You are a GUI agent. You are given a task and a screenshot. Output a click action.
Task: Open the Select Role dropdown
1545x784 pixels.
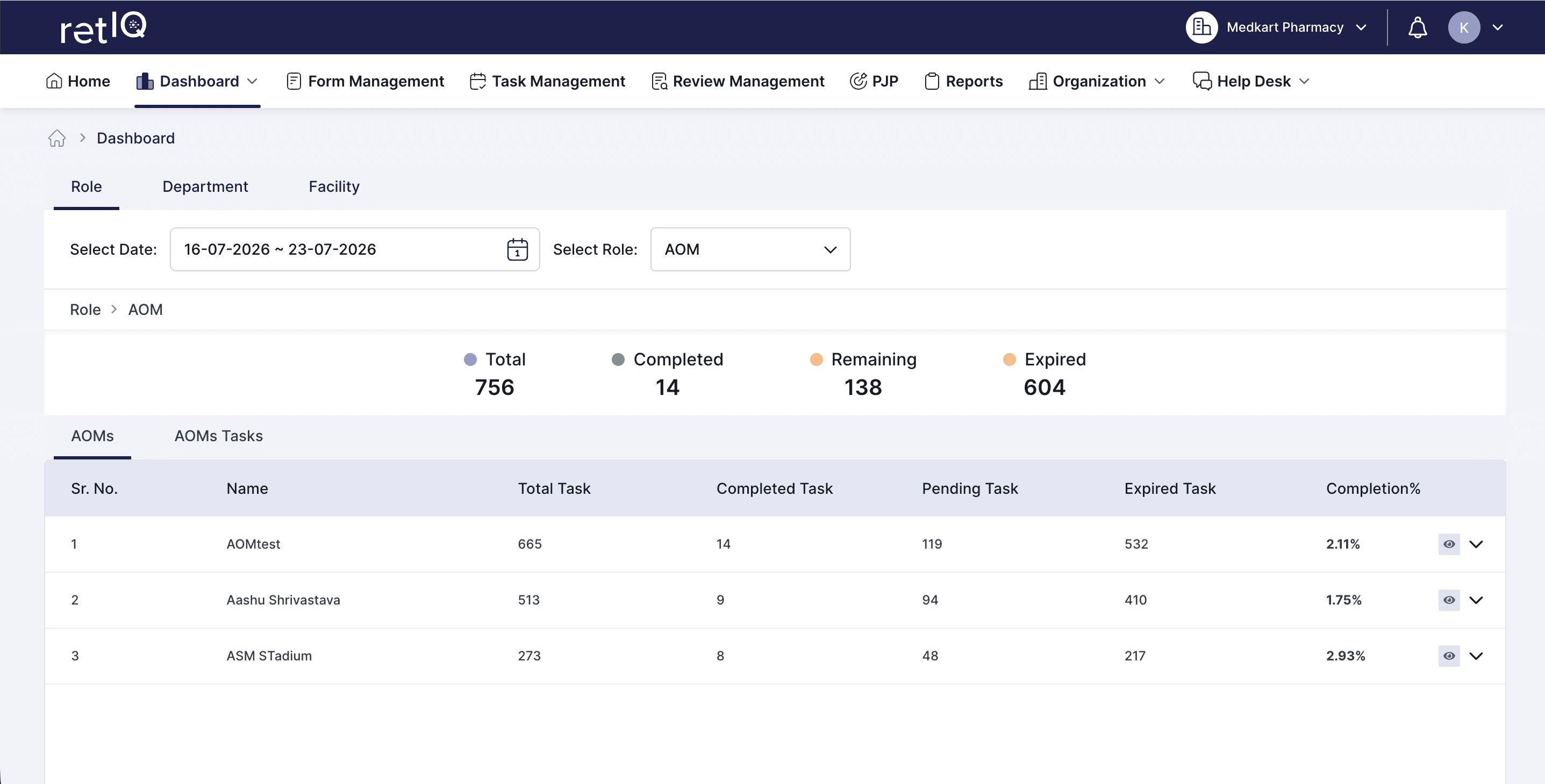click(750, 249)
